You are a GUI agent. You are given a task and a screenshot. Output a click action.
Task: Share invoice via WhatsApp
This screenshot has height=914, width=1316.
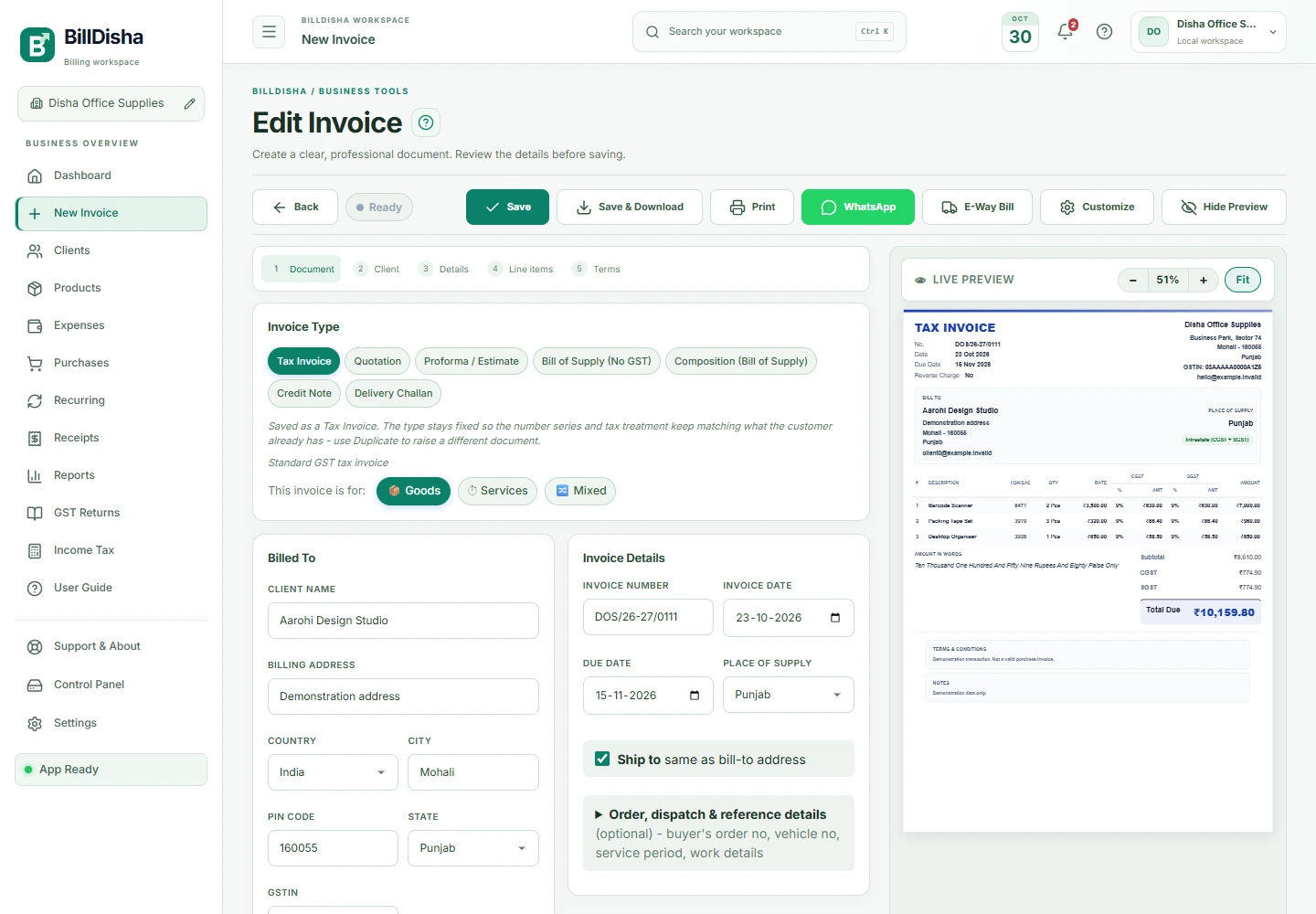pyautogui.click(x=858, y=207)
